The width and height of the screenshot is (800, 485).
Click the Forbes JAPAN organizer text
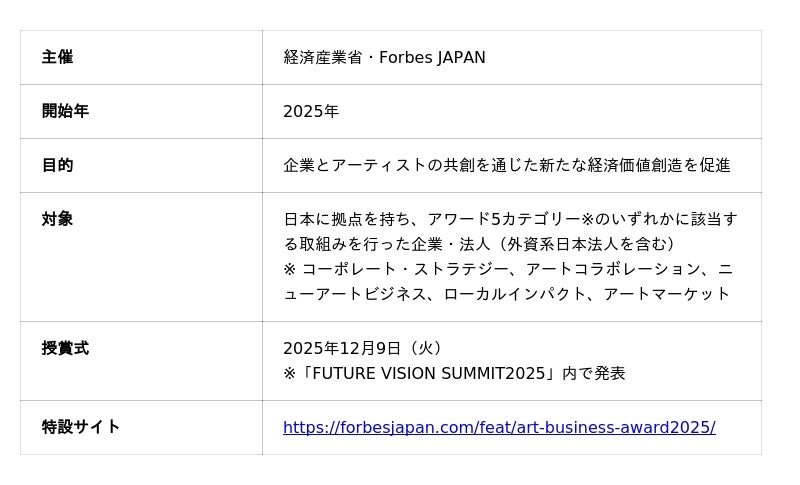tap(432, 58)
